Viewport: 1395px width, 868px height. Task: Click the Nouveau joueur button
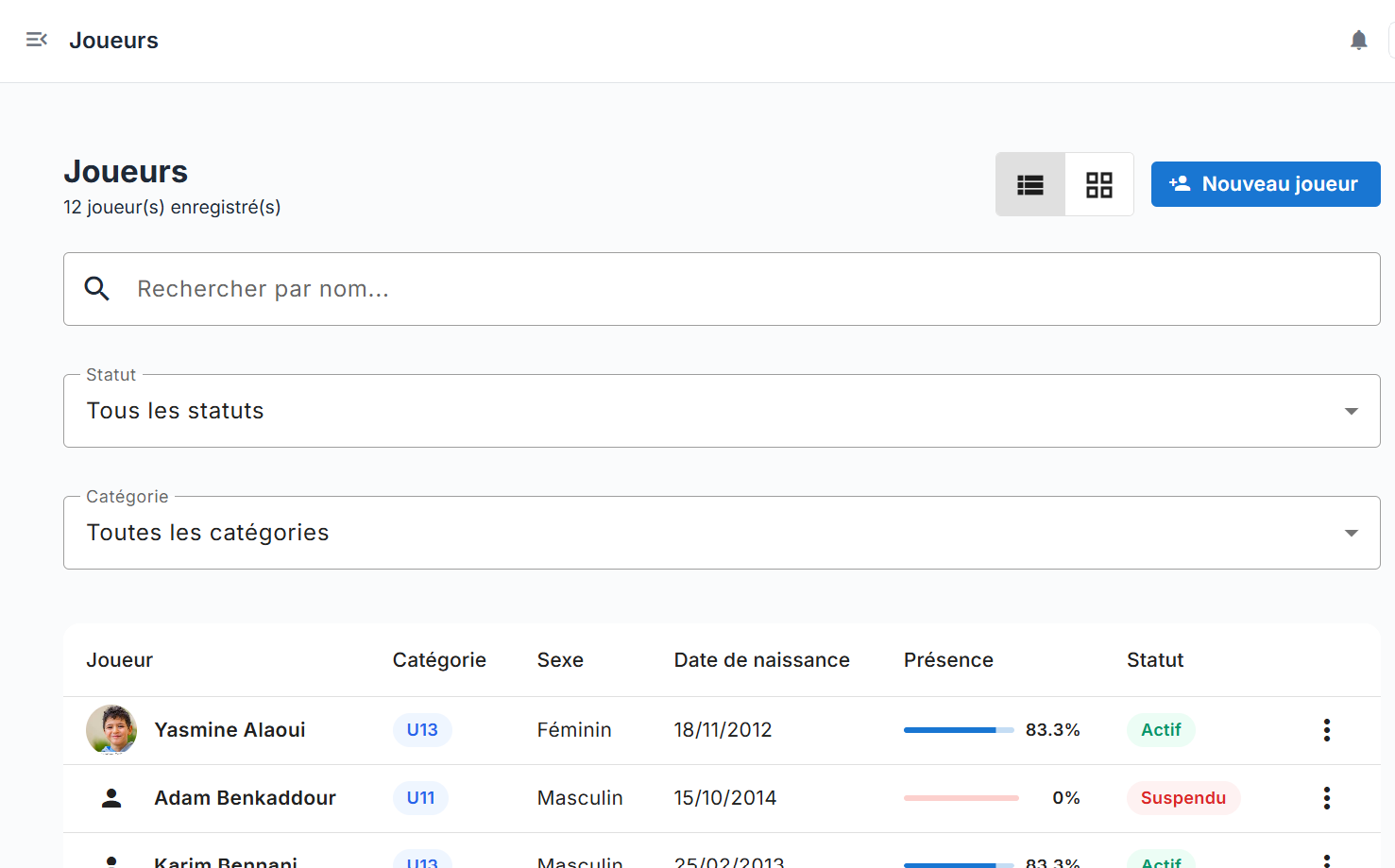click(x=1265, y=184)
